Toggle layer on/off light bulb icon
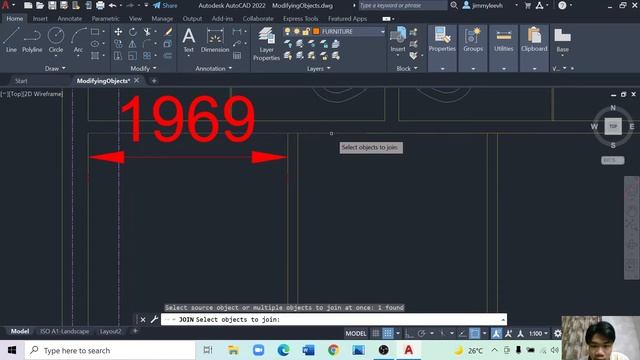The width and height of the screenshot is (640, 360). tap(287, 31)
